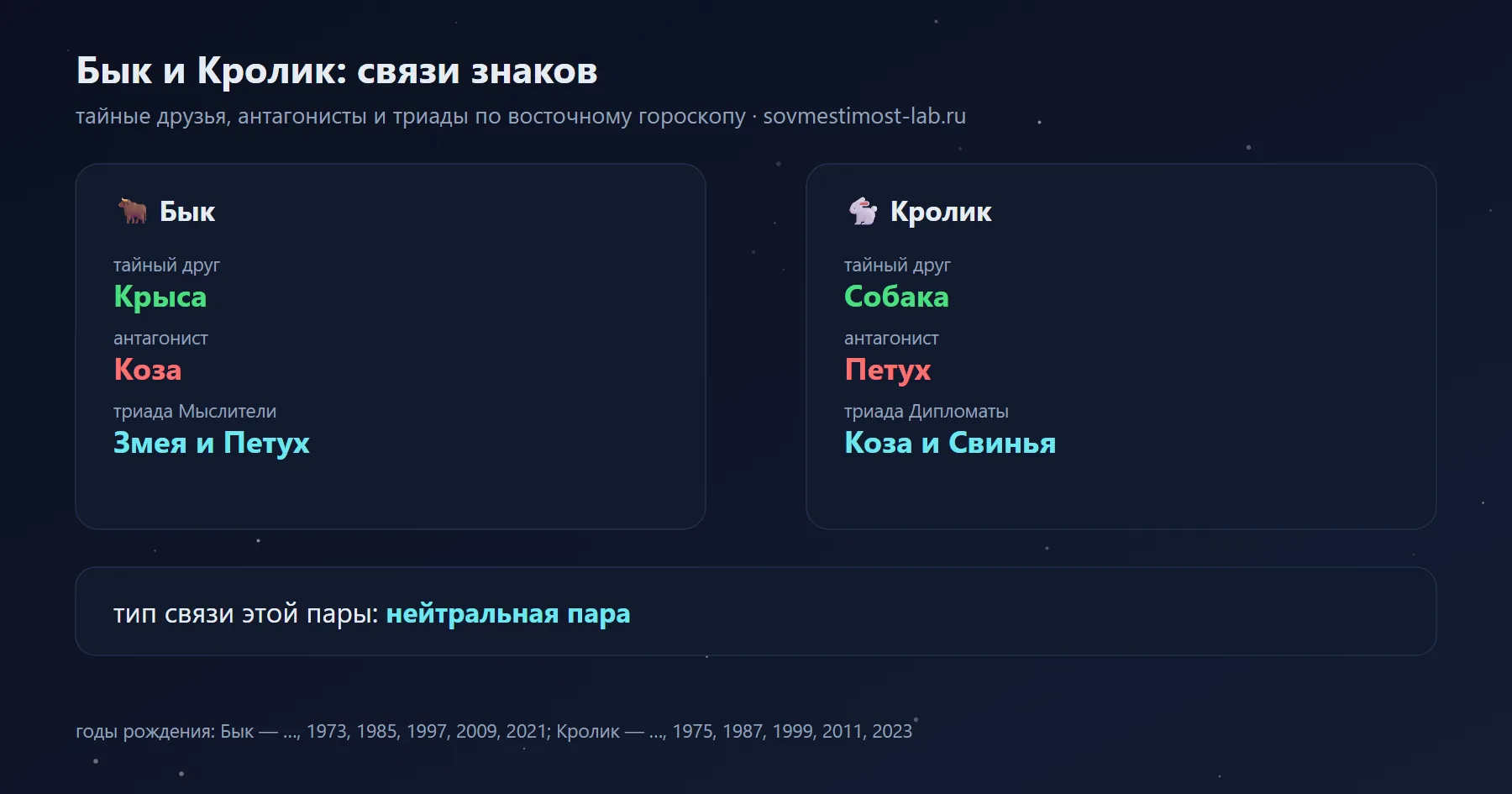Click the green text 'Собака'
The width and height of the screenshot is (1512, 794).
pyautogui.click(x=896, y=297)
